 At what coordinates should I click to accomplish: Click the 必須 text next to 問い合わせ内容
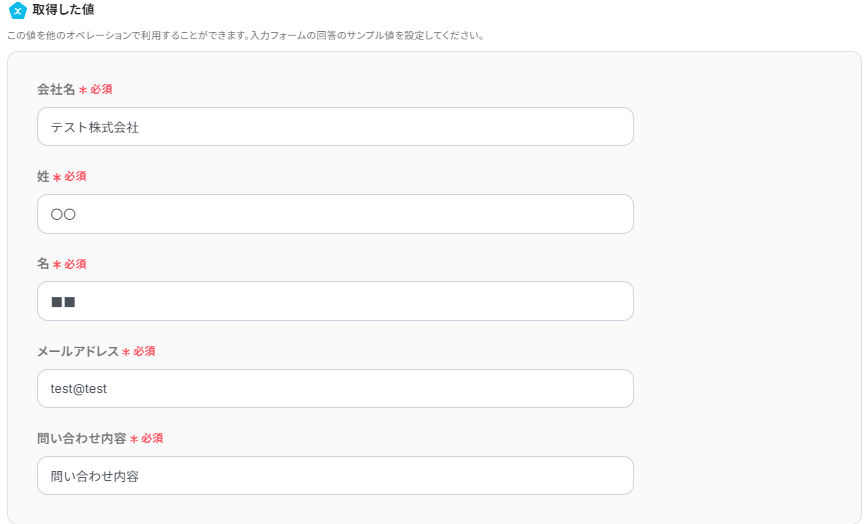(x=152, y=439)
